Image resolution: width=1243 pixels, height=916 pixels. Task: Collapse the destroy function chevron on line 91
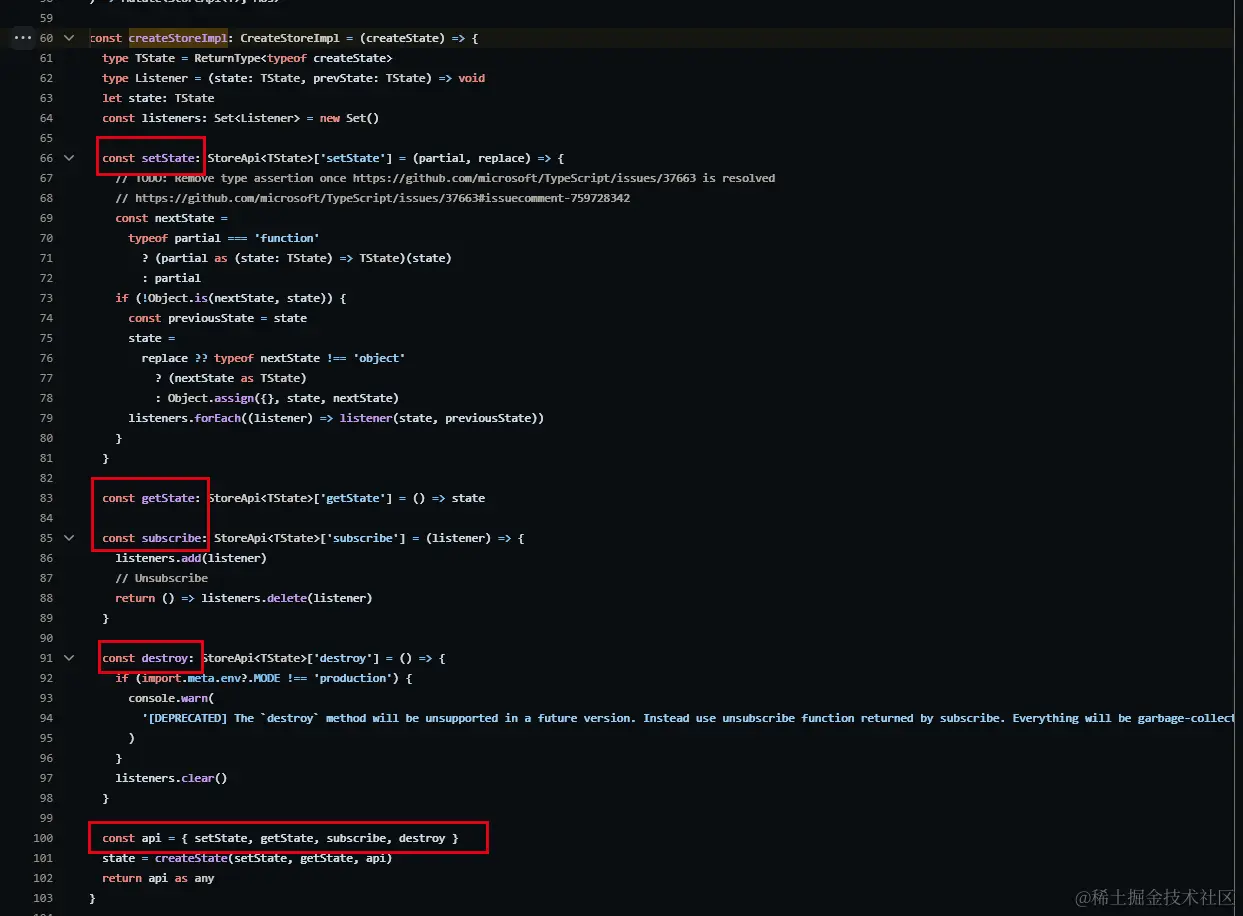(69, 658)
